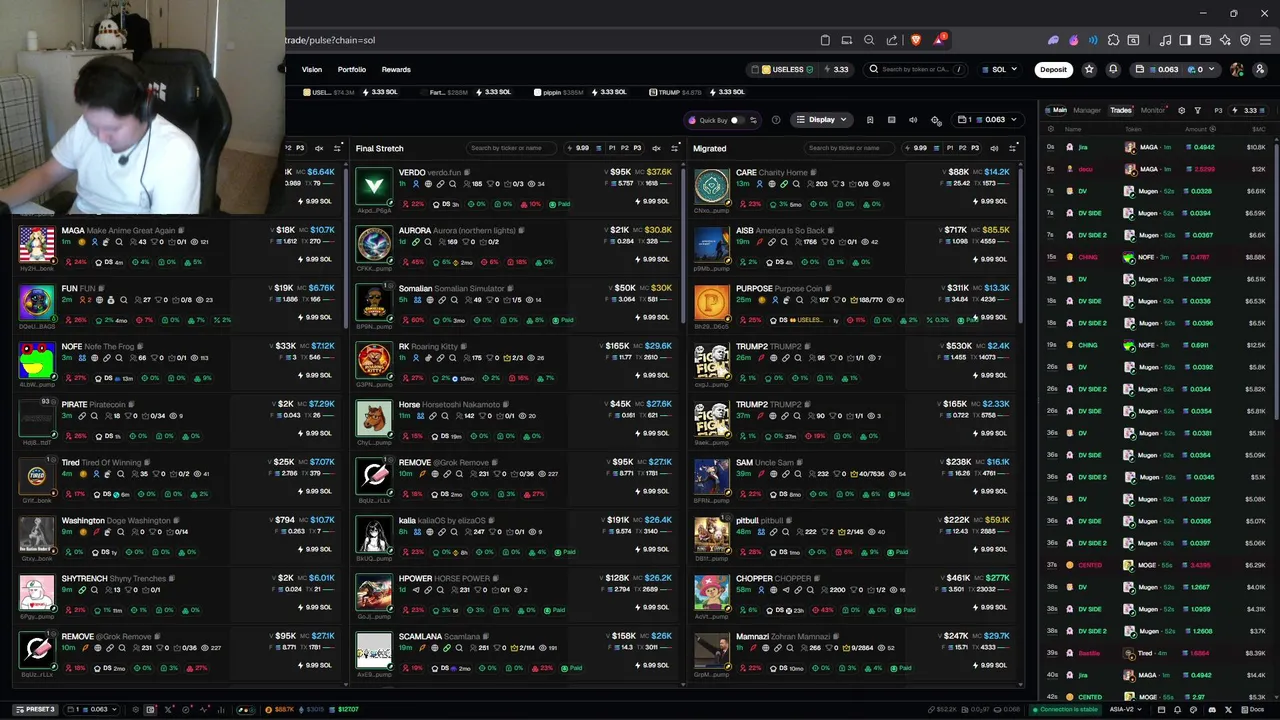Select P3 preset in trades panel
Viewport: 1280px width, 720px height.
coord(1218,110)
